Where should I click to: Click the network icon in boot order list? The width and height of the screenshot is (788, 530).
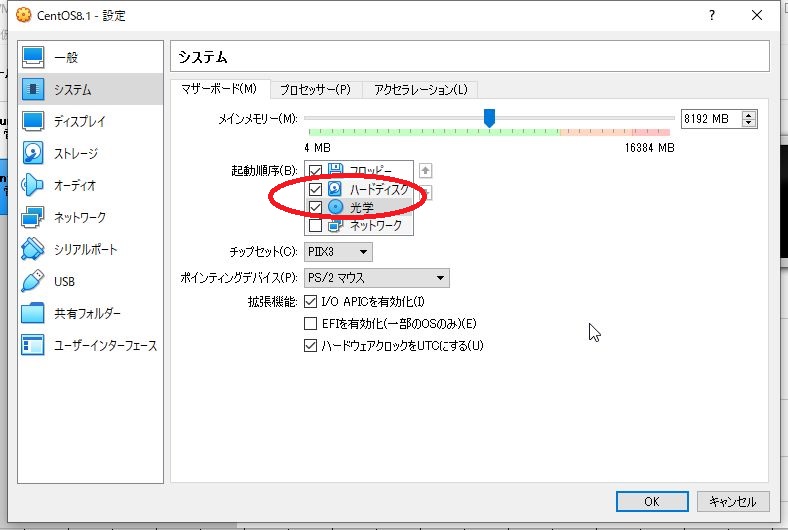(x=335, y=226)
